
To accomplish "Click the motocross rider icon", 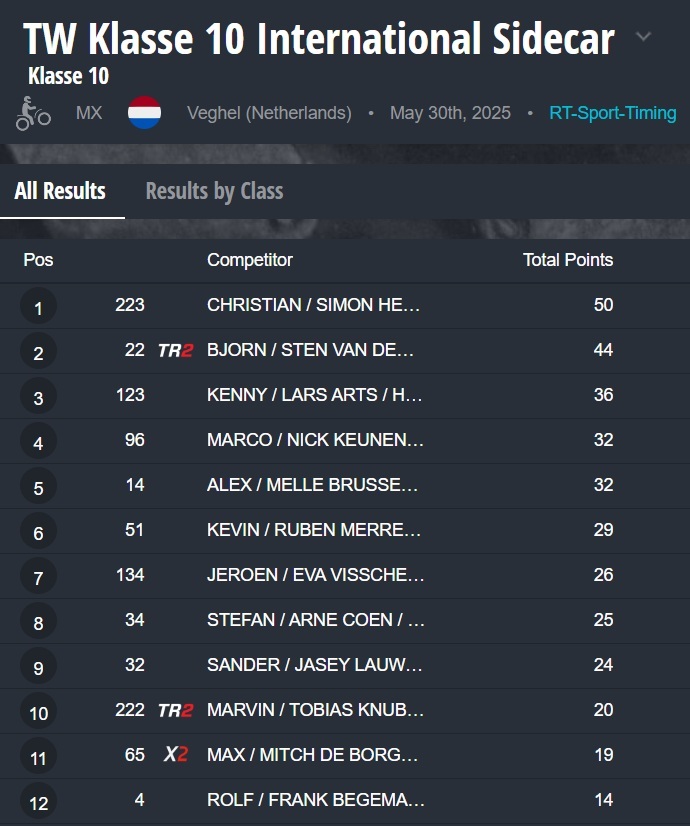I will (x=33, y=113).
